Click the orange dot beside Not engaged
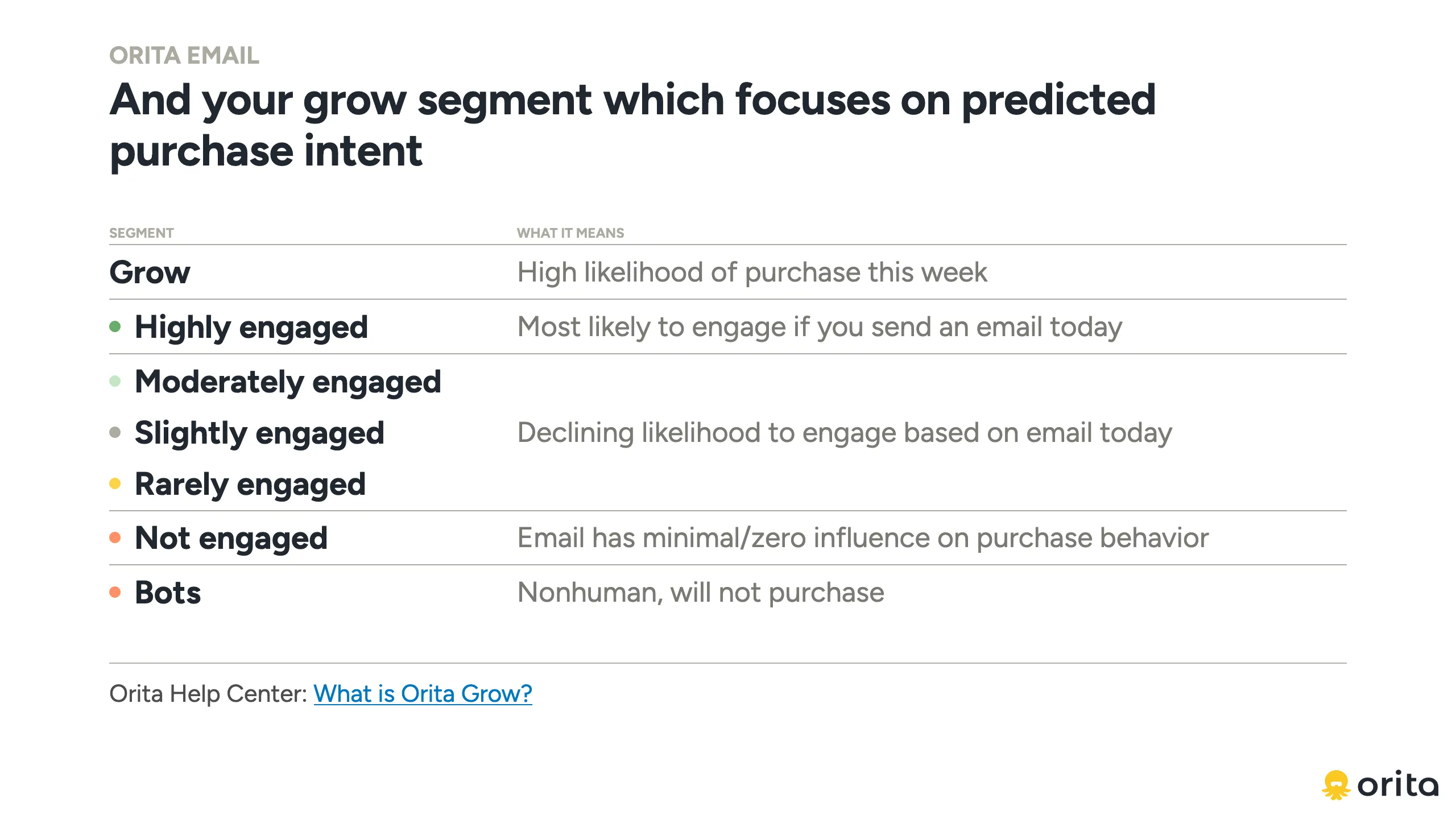This screenshot has height=819, width=1456. pos(115,537)
